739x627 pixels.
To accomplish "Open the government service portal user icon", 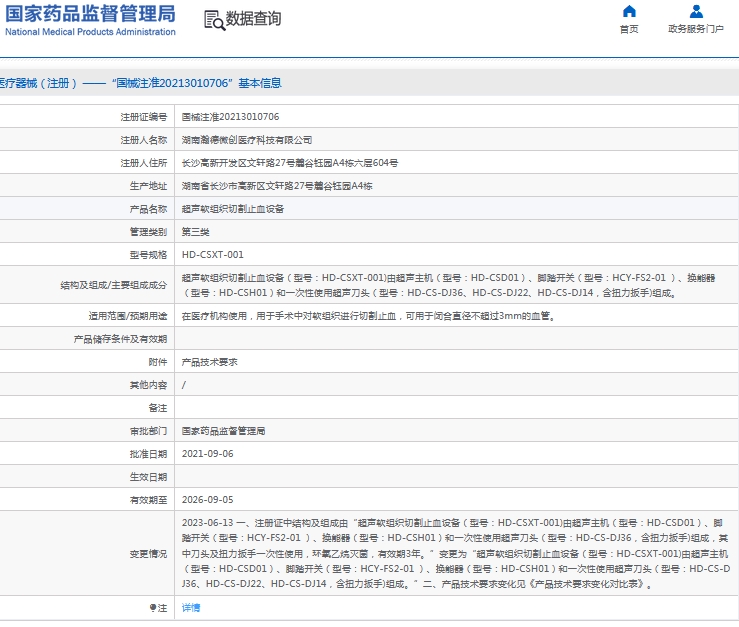I will (x=696, y=11).
